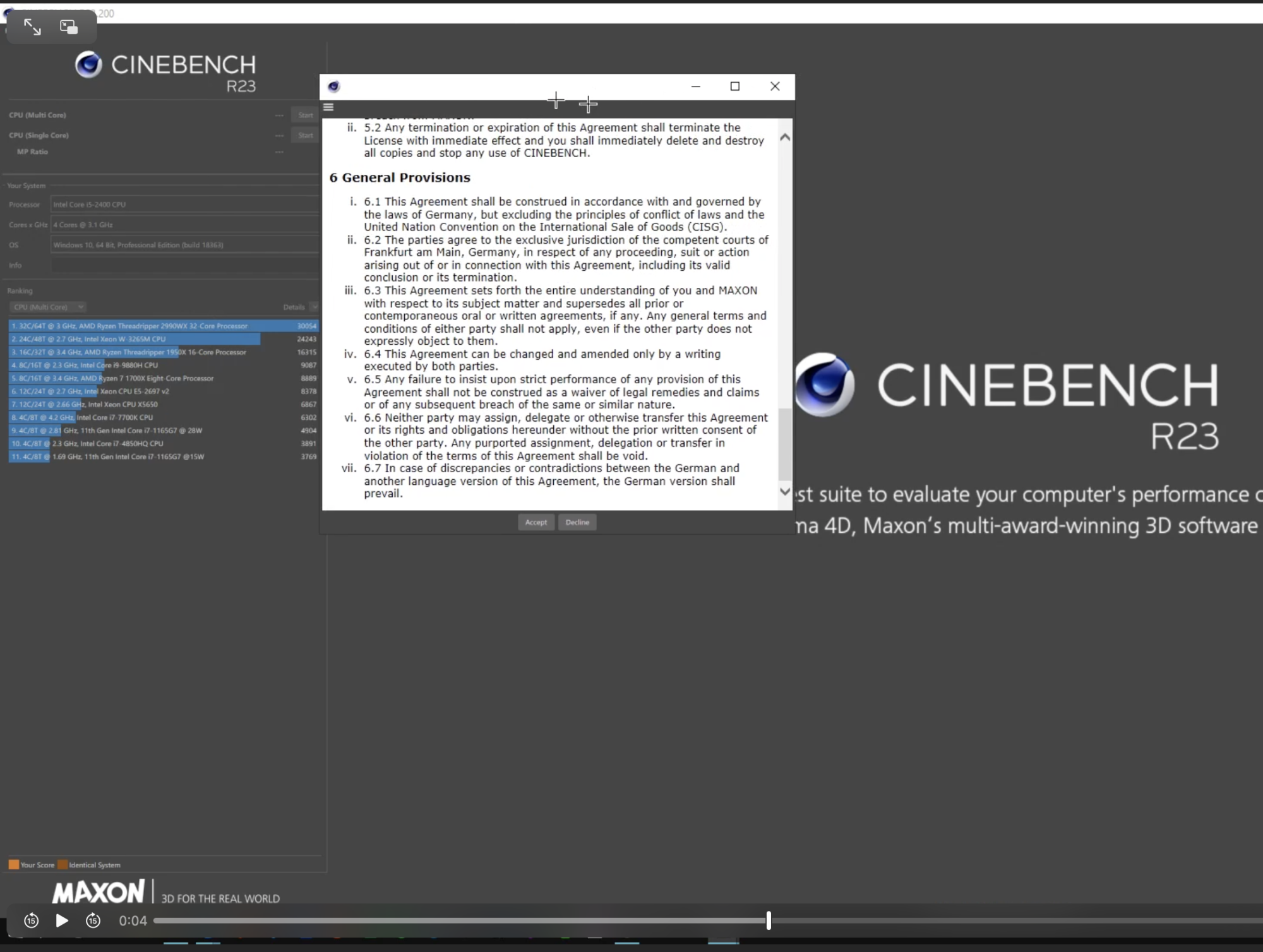Select ranking row Intel Core i9-9880H CPU
The image size is (1263, 952).
click(x=164, y=365)
